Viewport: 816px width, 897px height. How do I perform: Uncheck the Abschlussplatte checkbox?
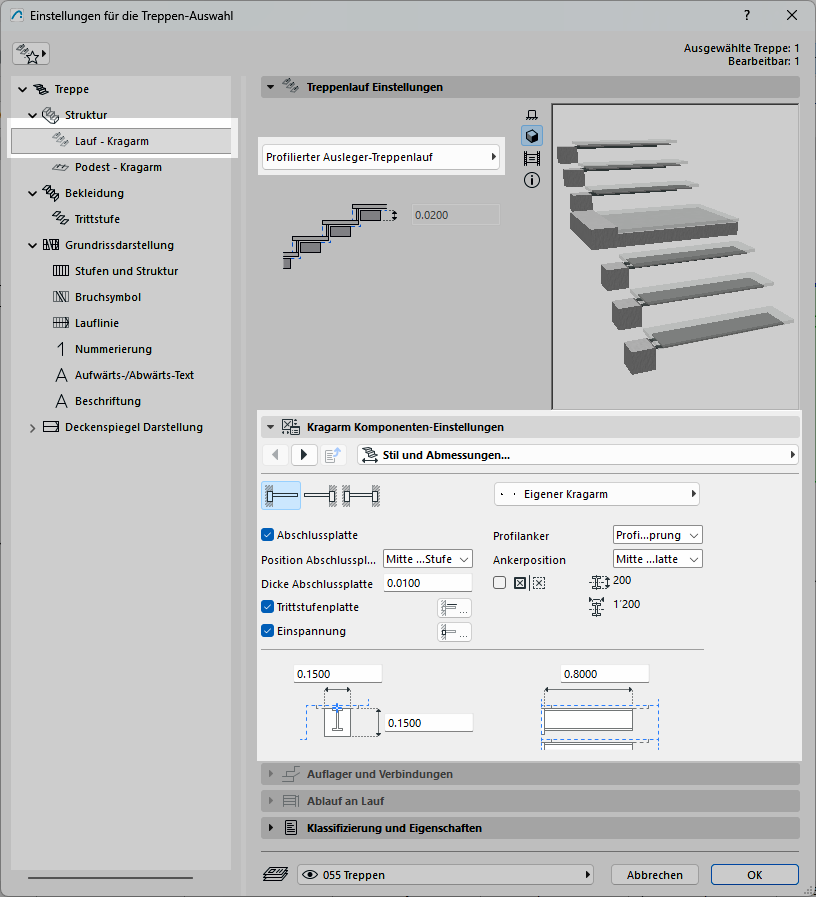[x=267, y=535]
